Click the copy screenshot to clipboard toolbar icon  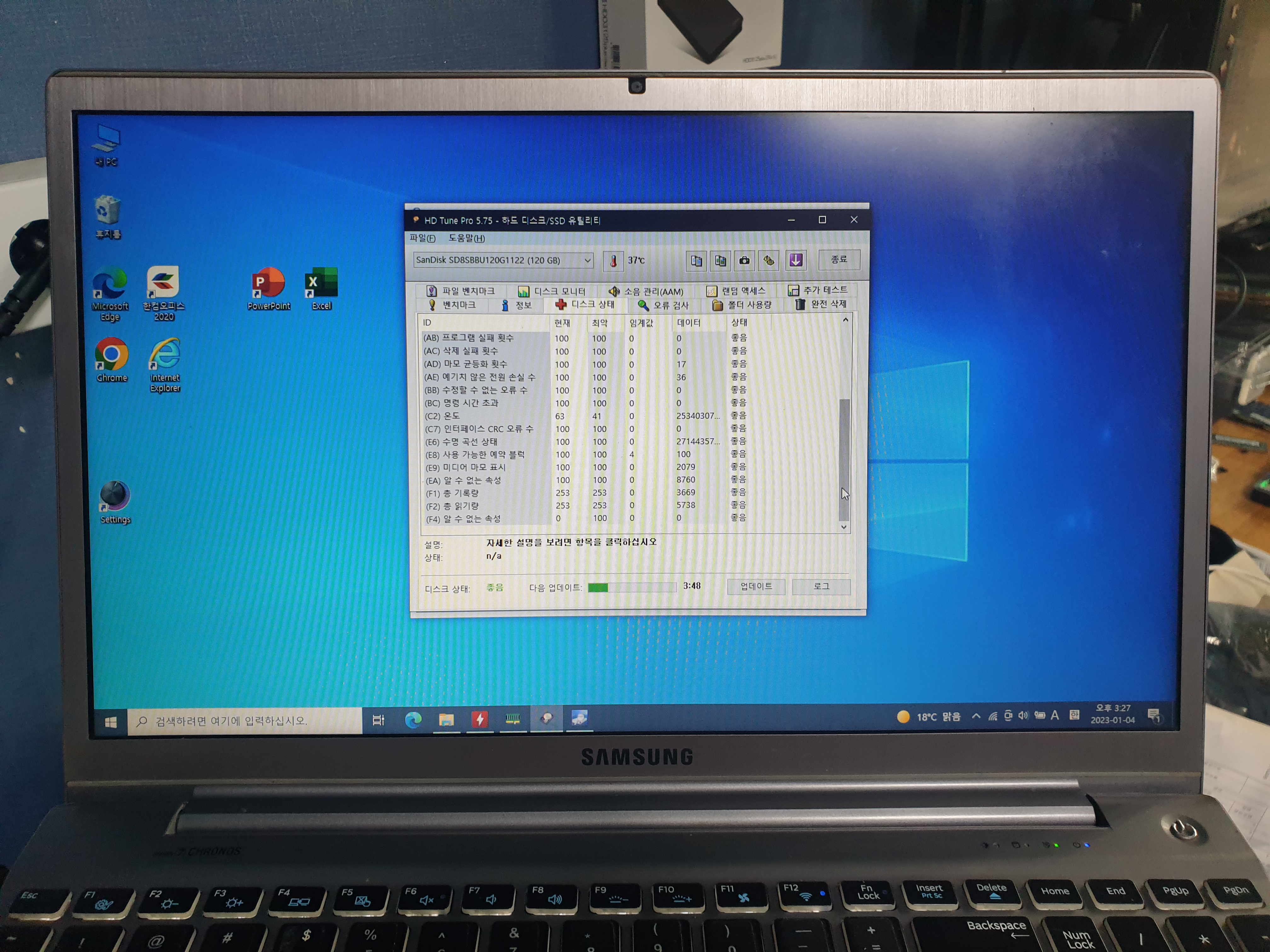(720, 261)
